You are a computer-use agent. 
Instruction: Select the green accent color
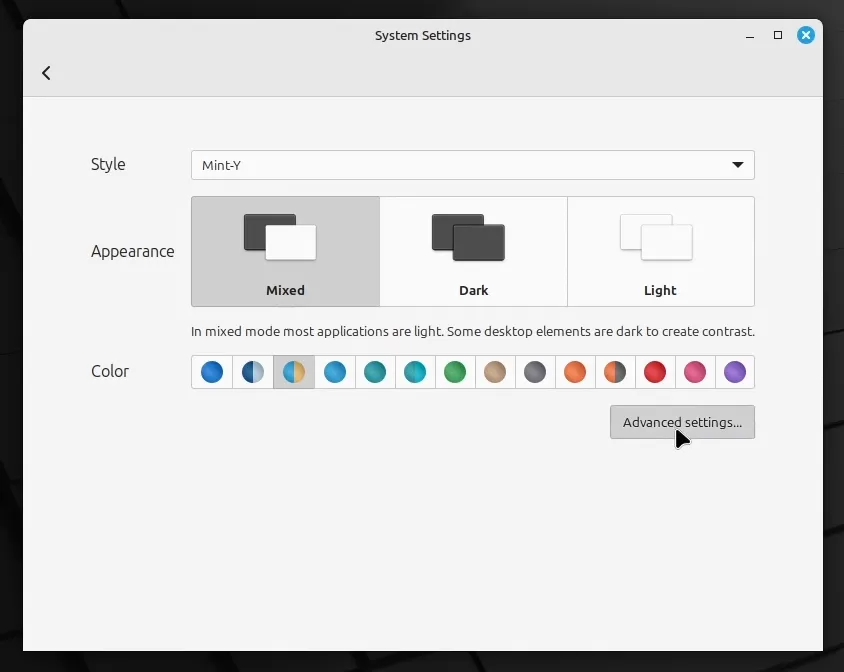tap(455, 371)
